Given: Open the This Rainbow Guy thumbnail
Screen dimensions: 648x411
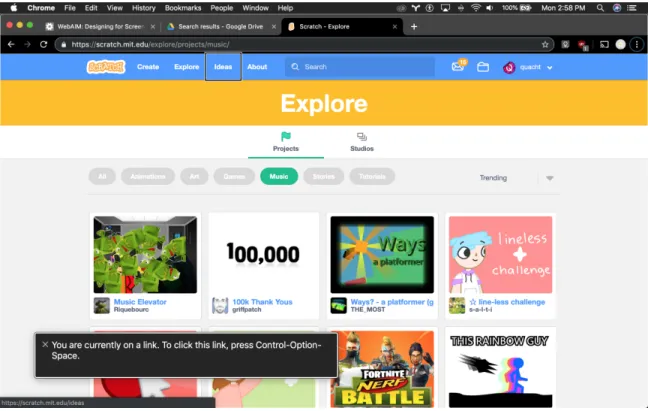Looking at the screenshot, I should pyautogui.click(x=500, y=369).
